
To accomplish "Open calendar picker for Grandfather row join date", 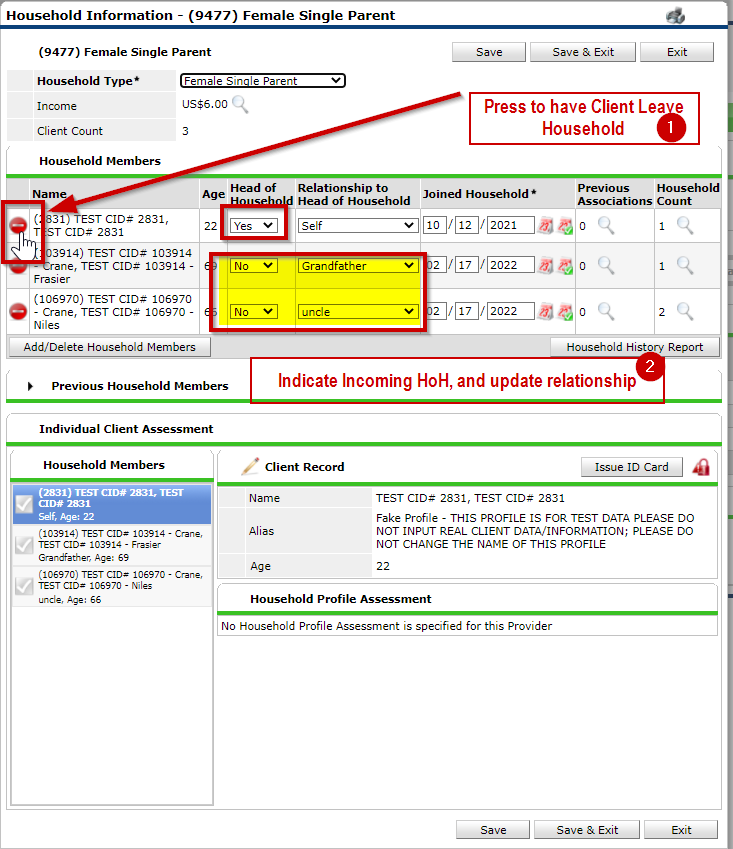I will pos(545,265).
